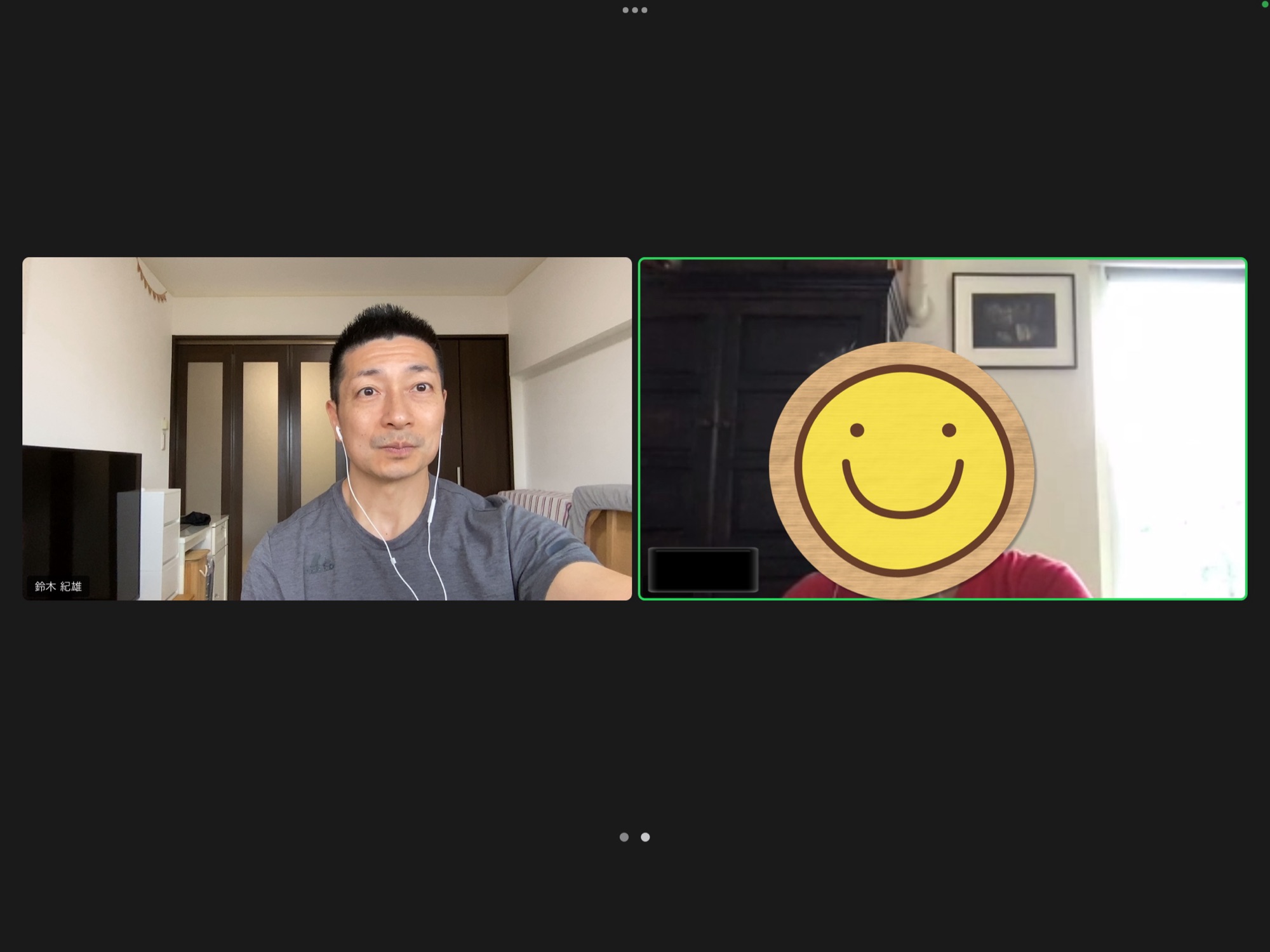Click the 鈴木 紀雄 name label
Screen dimensions: 1270x952
point(58,586)
